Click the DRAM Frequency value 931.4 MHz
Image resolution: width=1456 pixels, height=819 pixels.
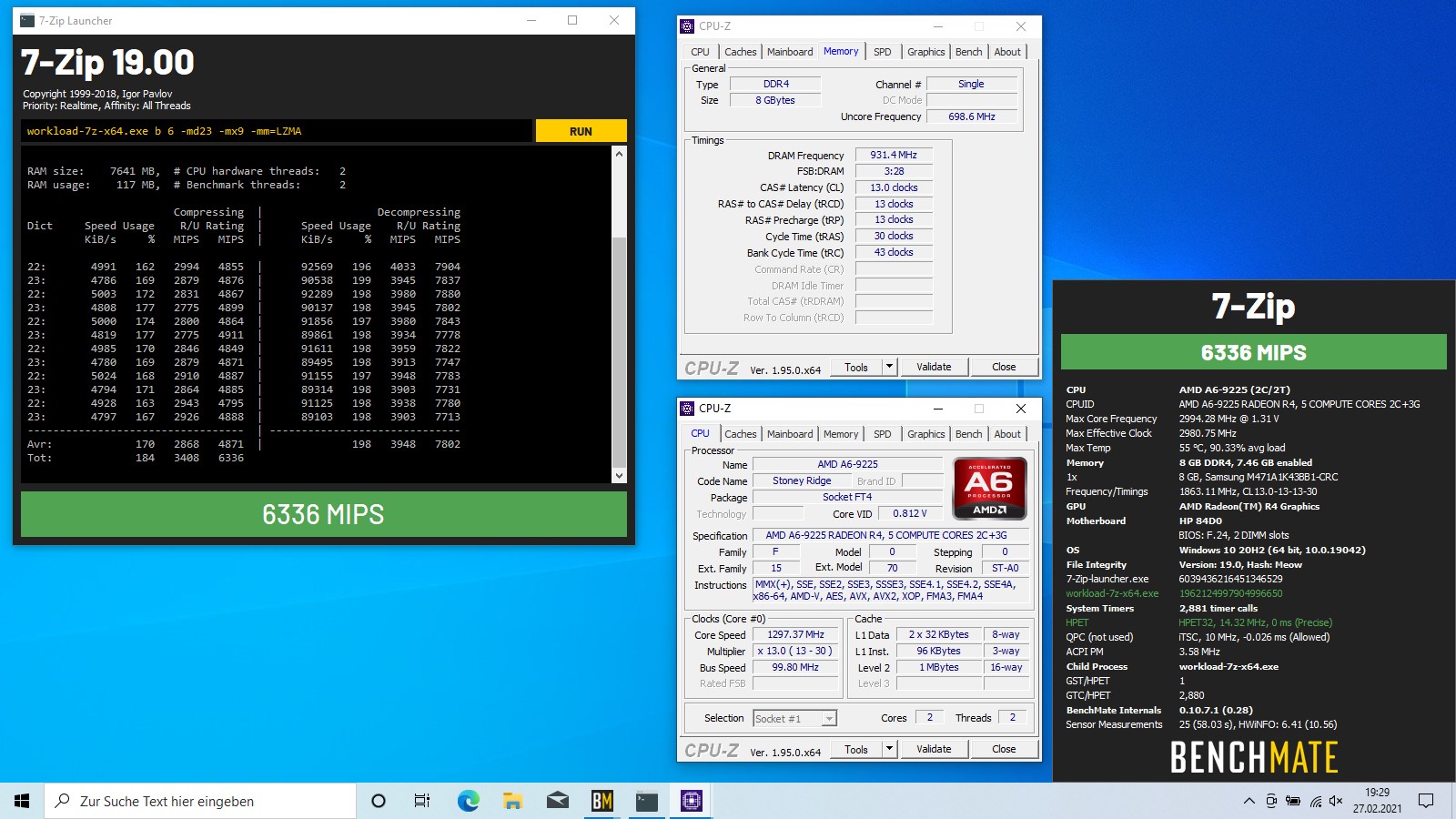click(894, 156)
